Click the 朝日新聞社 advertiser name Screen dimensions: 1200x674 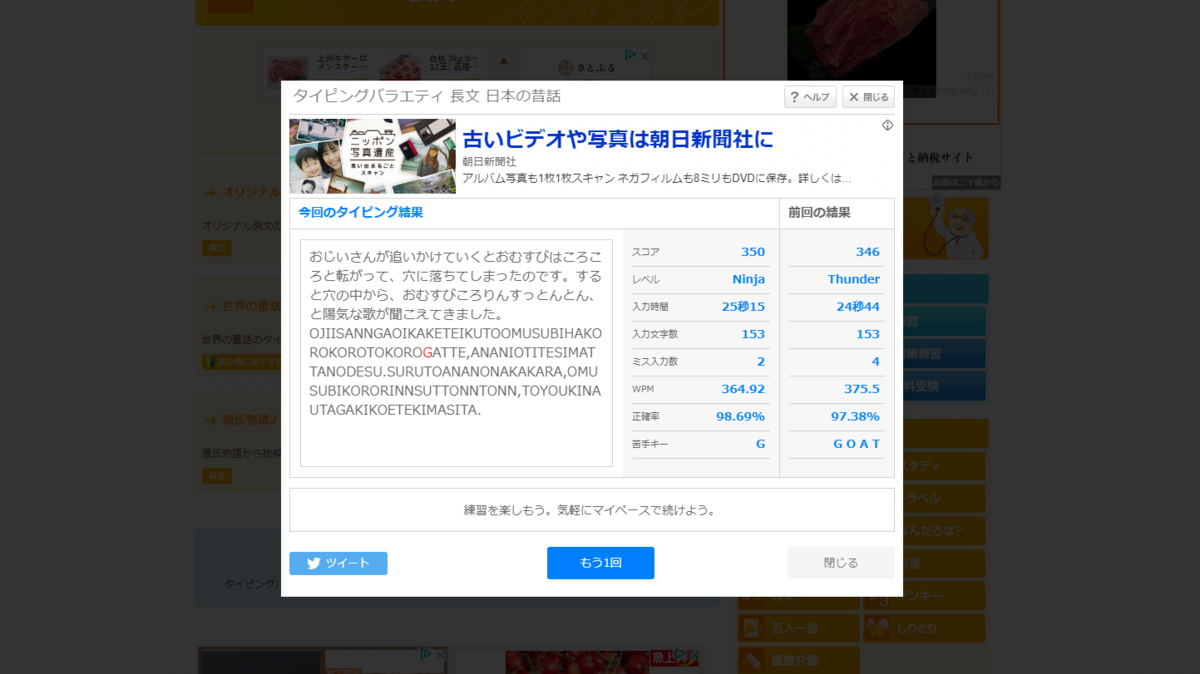point(489,161)
